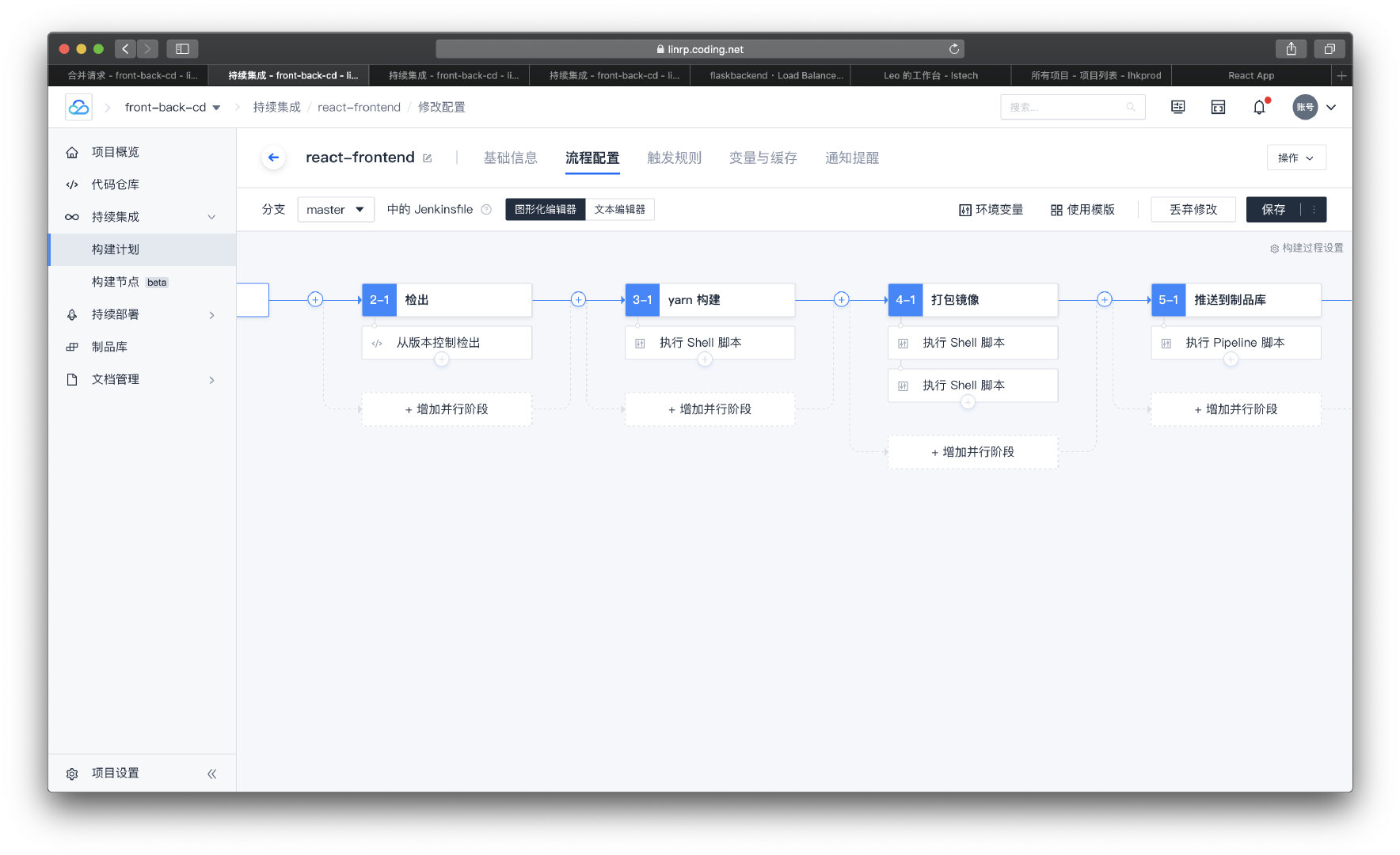Switch to 文本编辑器 mode
Image resolution: width=1400 pixels, height=855 pixels.
[x=619, y=210]
